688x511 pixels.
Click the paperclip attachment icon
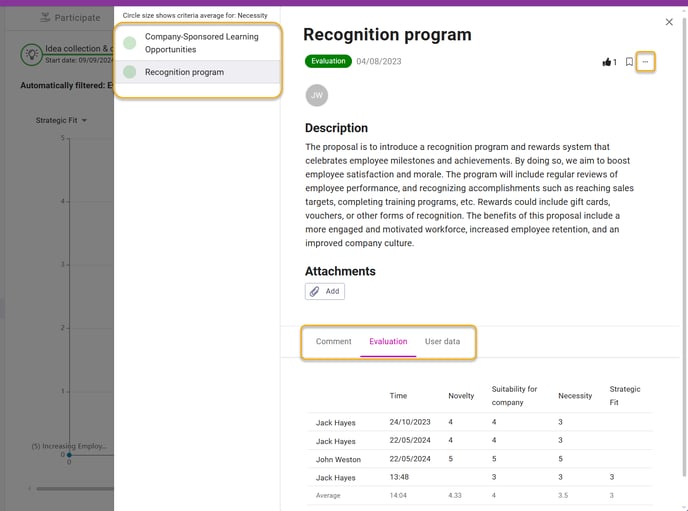(314, 291)
